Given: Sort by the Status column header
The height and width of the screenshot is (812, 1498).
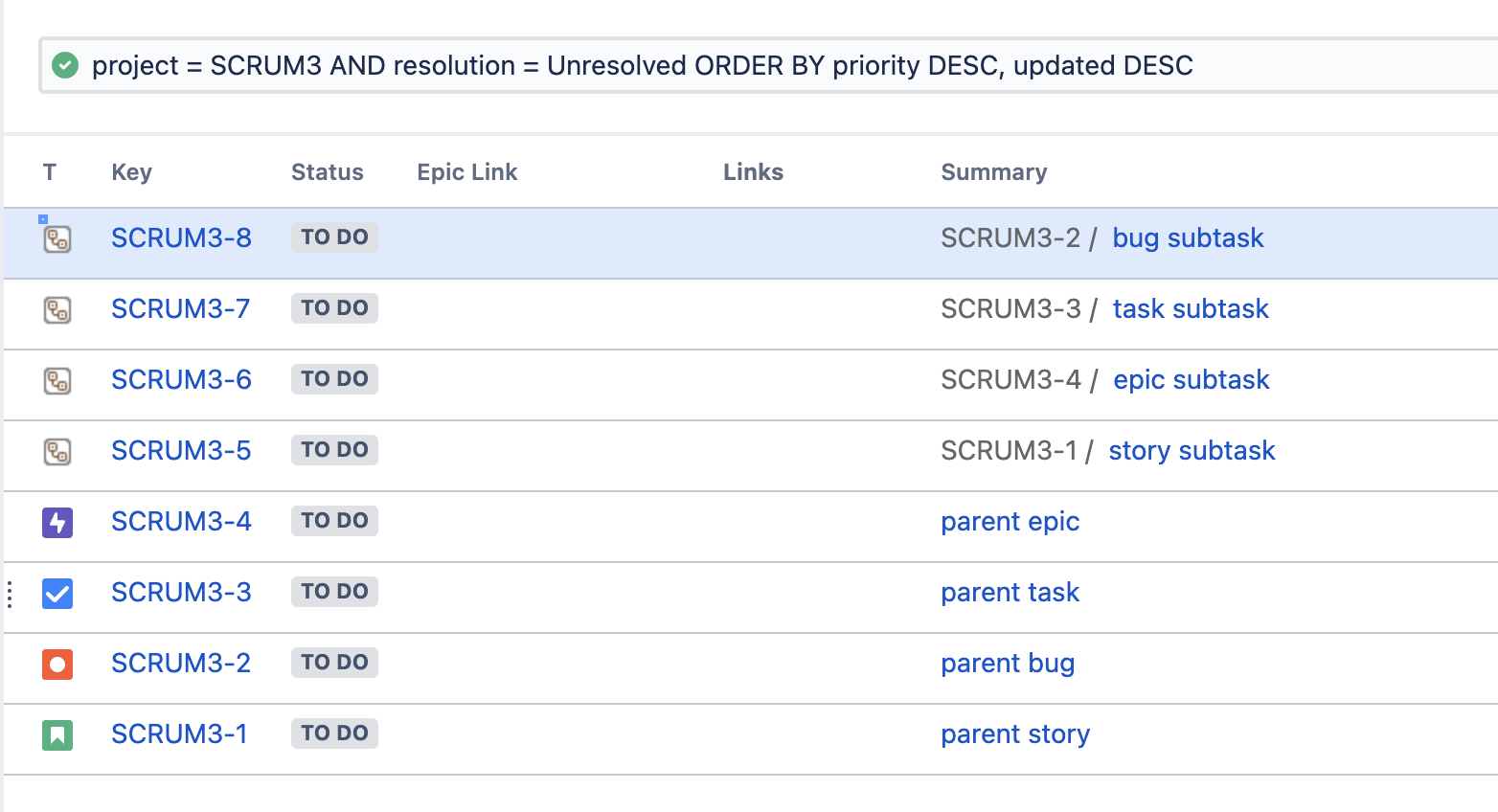Looking at the screenshot, I should tap(327, 172).
